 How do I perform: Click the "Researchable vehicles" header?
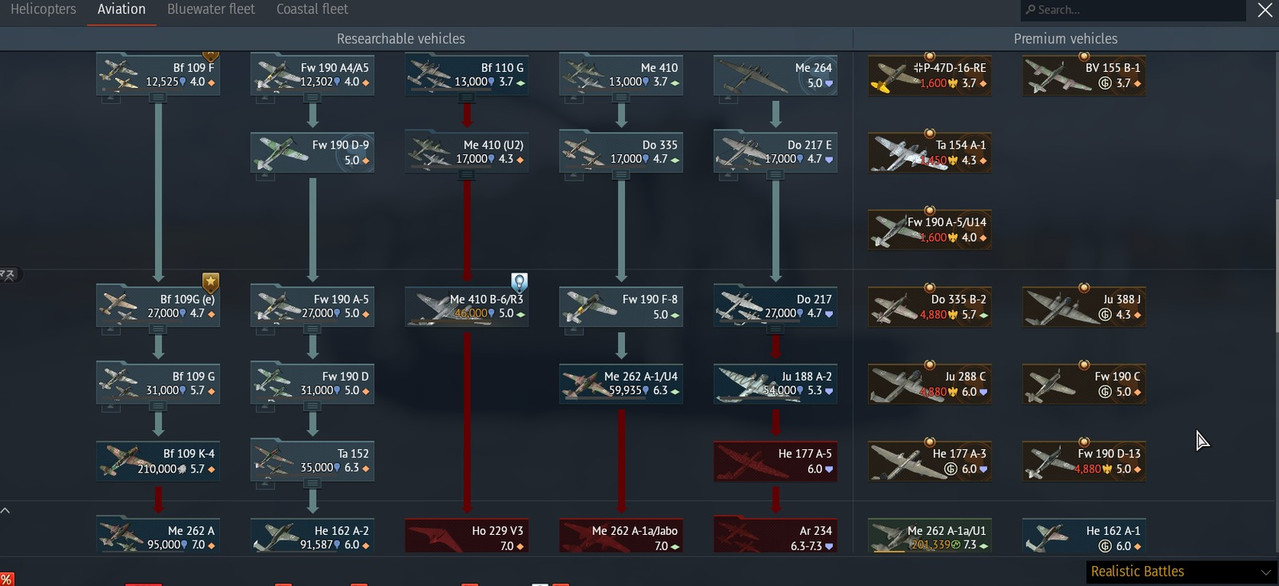pos(400,39)
